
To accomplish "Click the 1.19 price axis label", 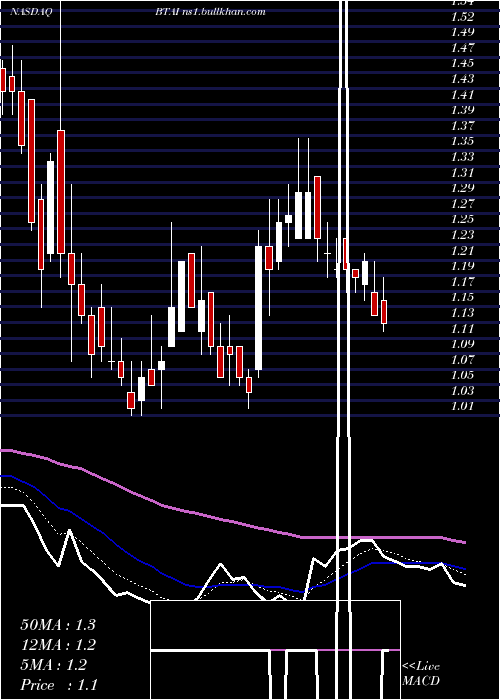I will (x=462, y=266).
